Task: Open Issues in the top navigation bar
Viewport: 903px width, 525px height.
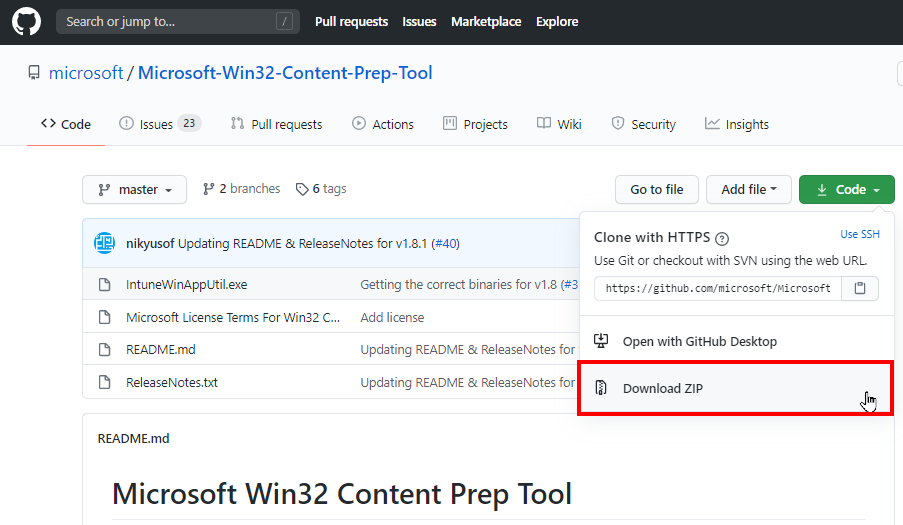Action: pyautogui.click(x=419, y=22)
